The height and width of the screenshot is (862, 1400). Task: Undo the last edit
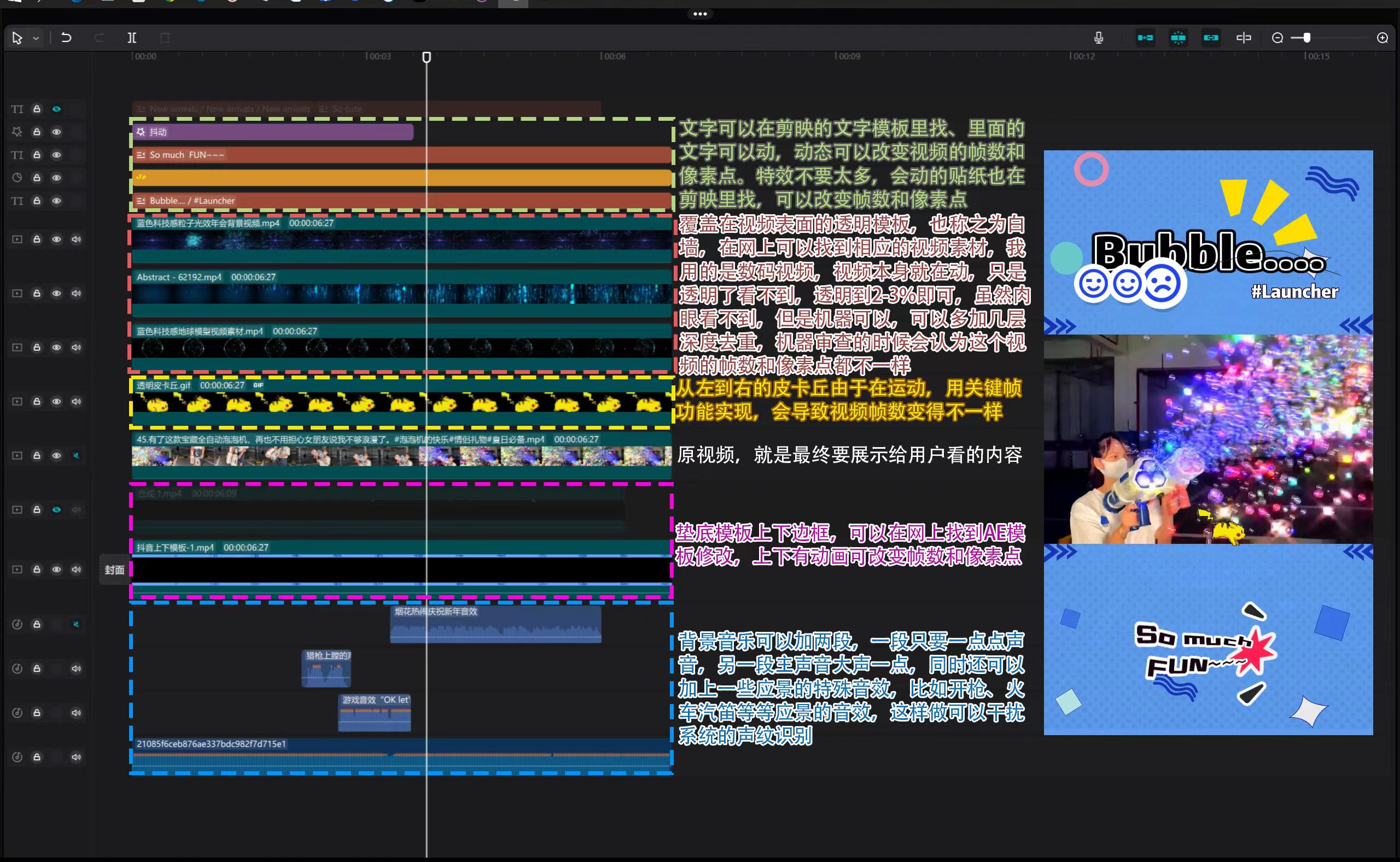[x=66, y=38]
